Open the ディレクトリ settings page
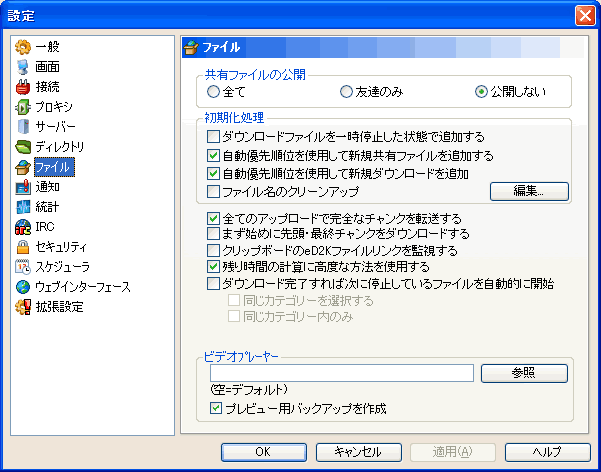601x472 pixels. point(60,147)
